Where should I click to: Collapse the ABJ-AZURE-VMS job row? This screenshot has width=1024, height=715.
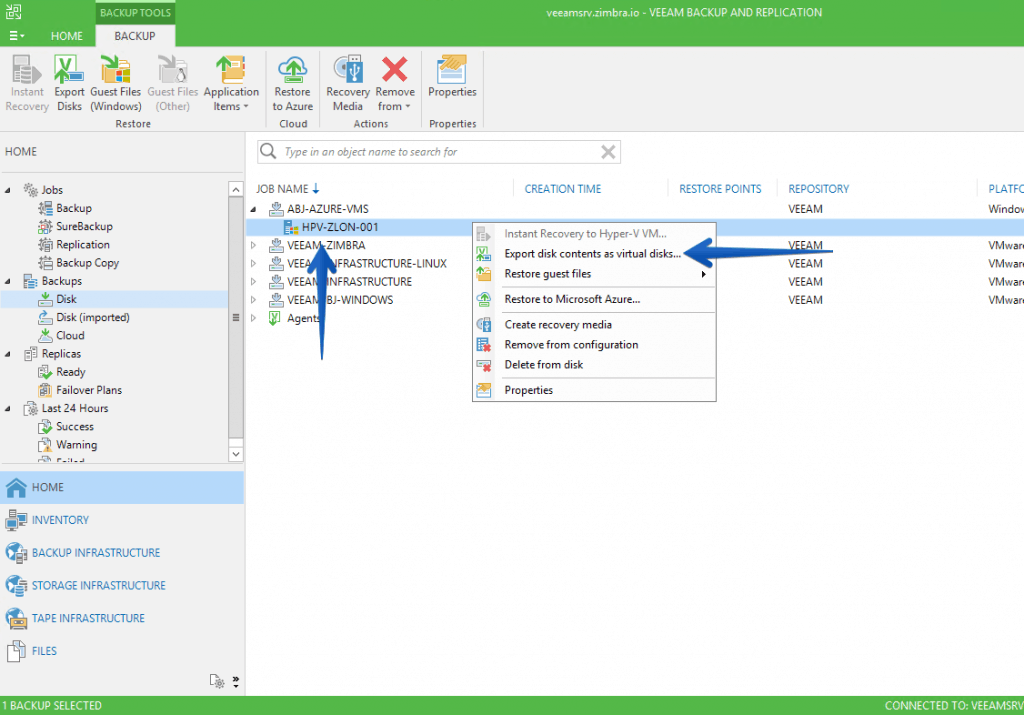coord(253,209)
